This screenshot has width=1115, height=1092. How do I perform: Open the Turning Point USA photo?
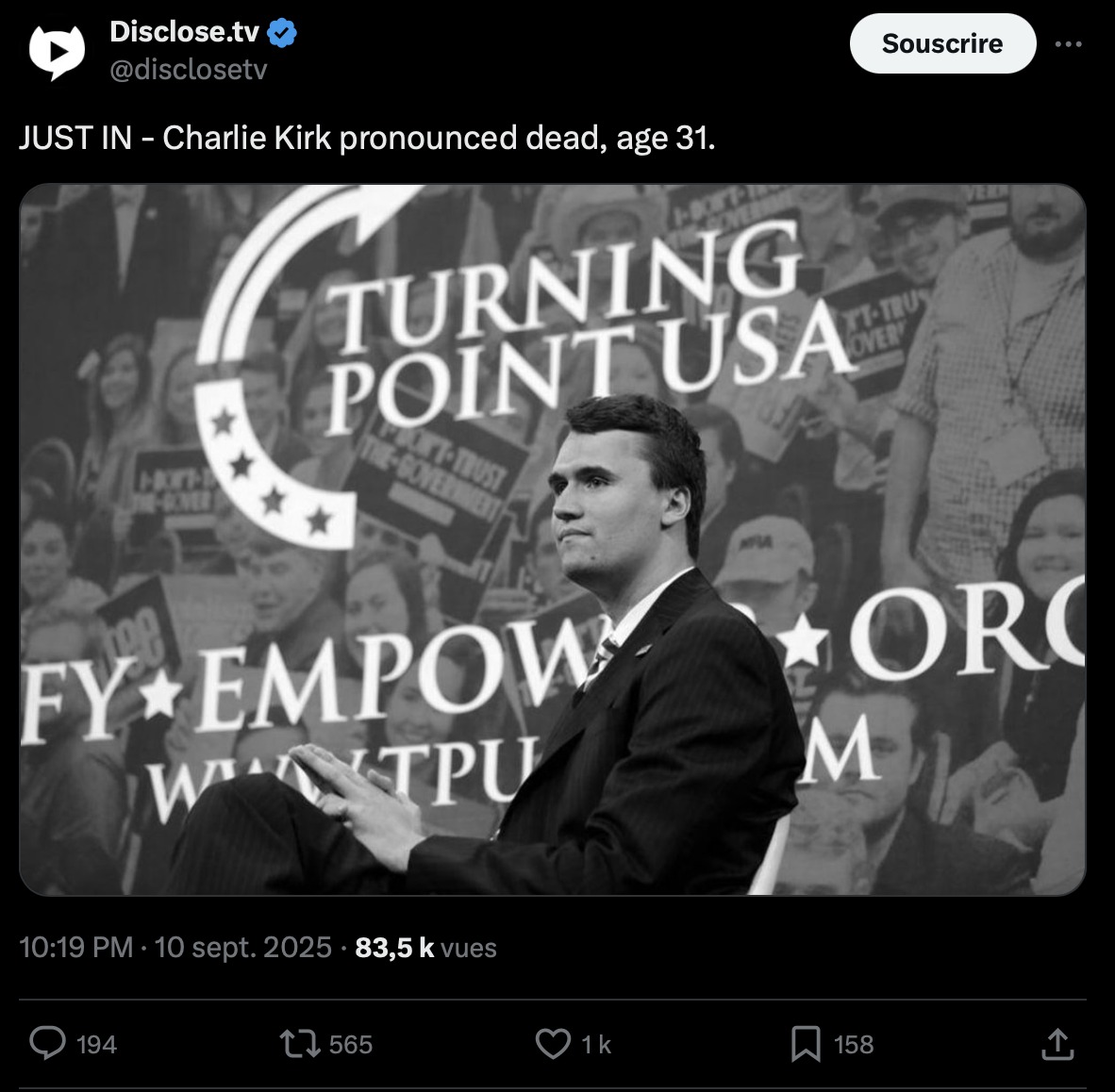point(553,539)
